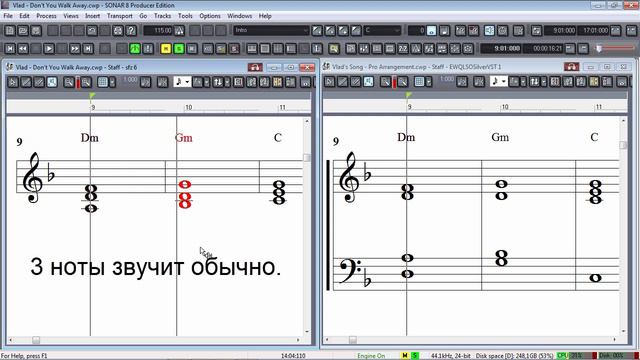Click left Staff window vertical scrollbar thumb

(x=307, y=158)
